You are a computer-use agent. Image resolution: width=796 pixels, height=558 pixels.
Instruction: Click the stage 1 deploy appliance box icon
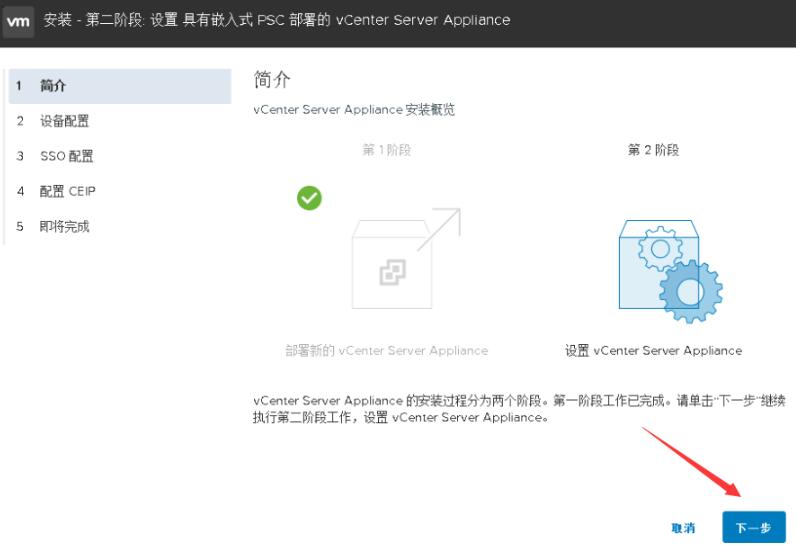(406, 258)
